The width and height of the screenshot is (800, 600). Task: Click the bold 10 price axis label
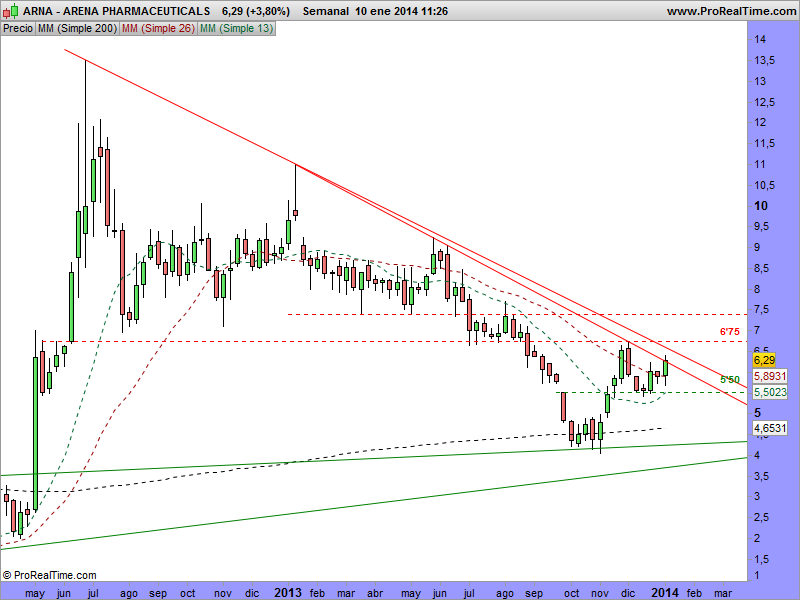click(x=761, y=206)
